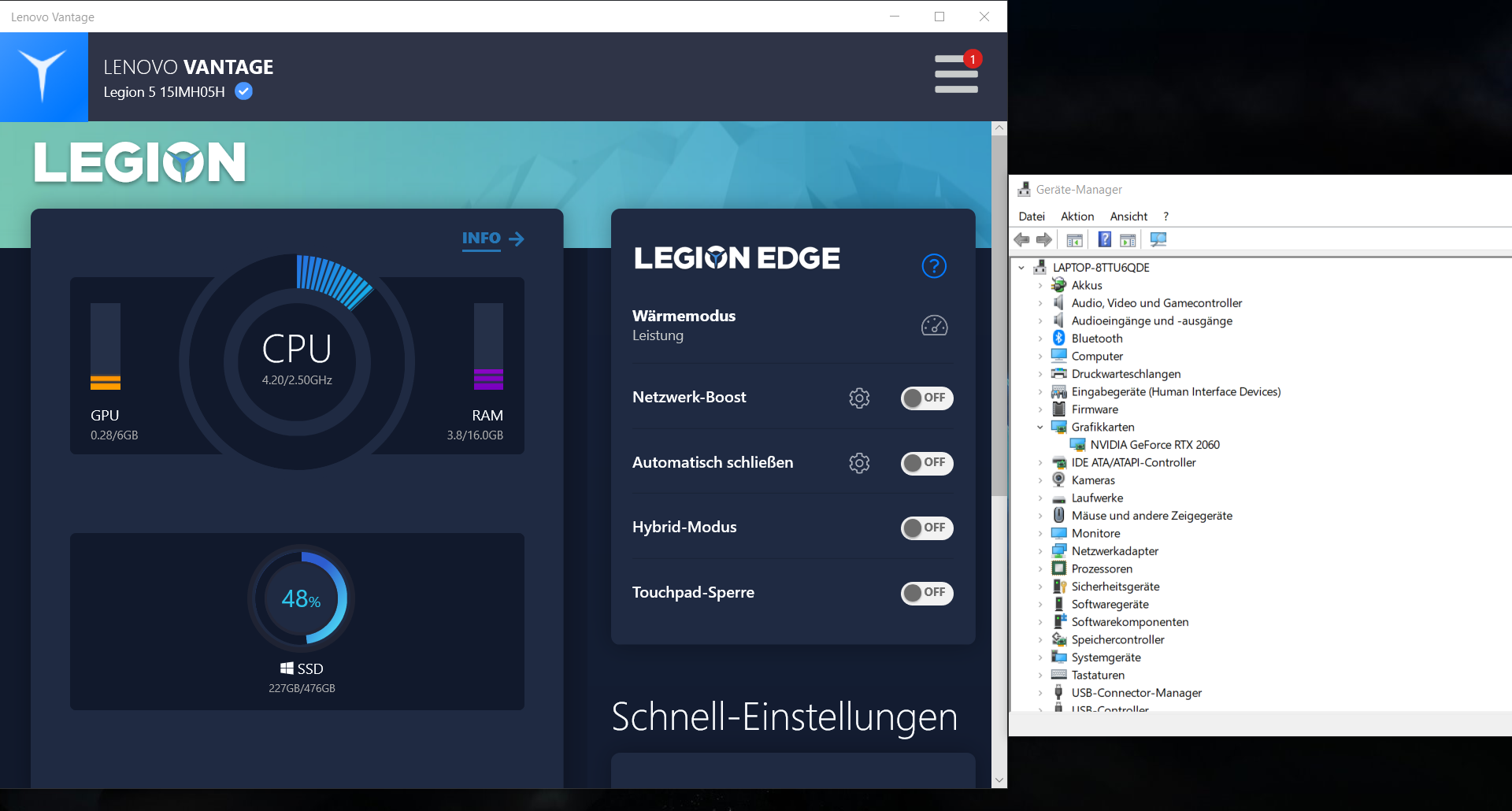Click the Wärmemodus gauge icon
The image size is (1512, 811).
tap(935, 325)
